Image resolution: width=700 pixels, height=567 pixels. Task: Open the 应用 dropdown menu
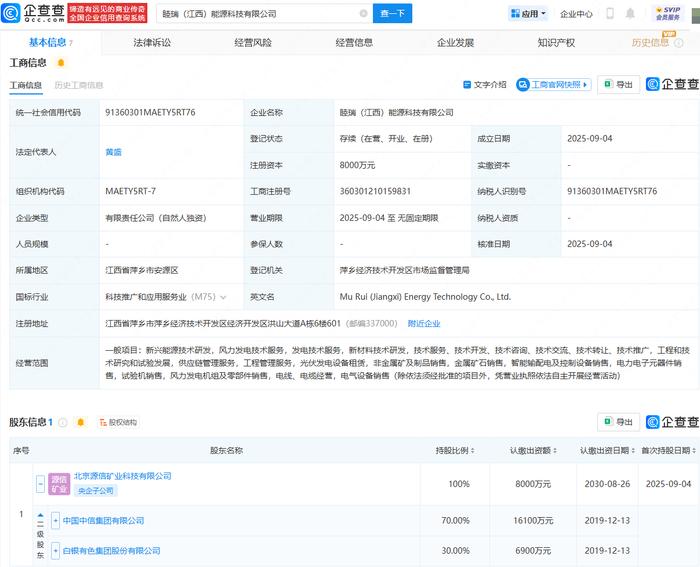click(x=529, y=14)
